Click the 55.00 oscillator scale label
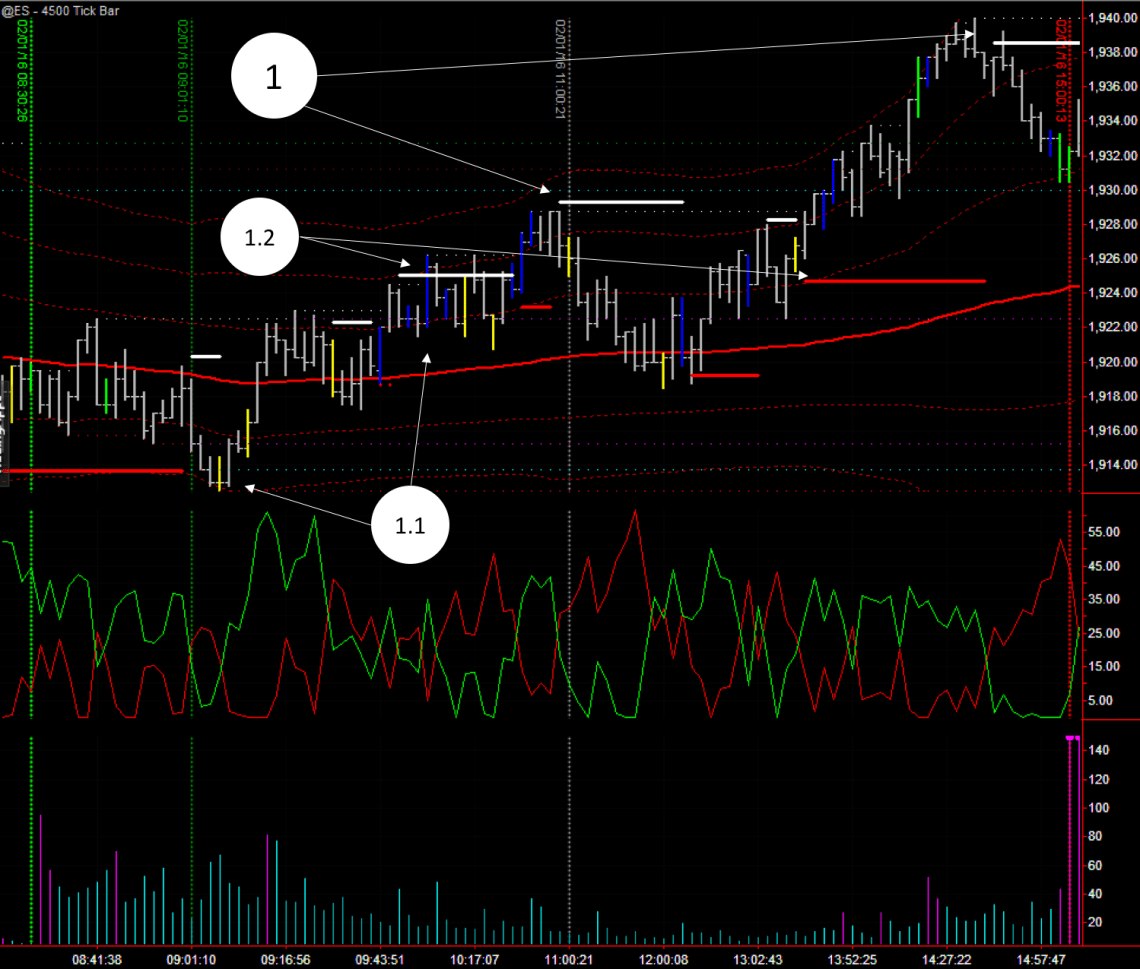 (x=1104, y=533)
